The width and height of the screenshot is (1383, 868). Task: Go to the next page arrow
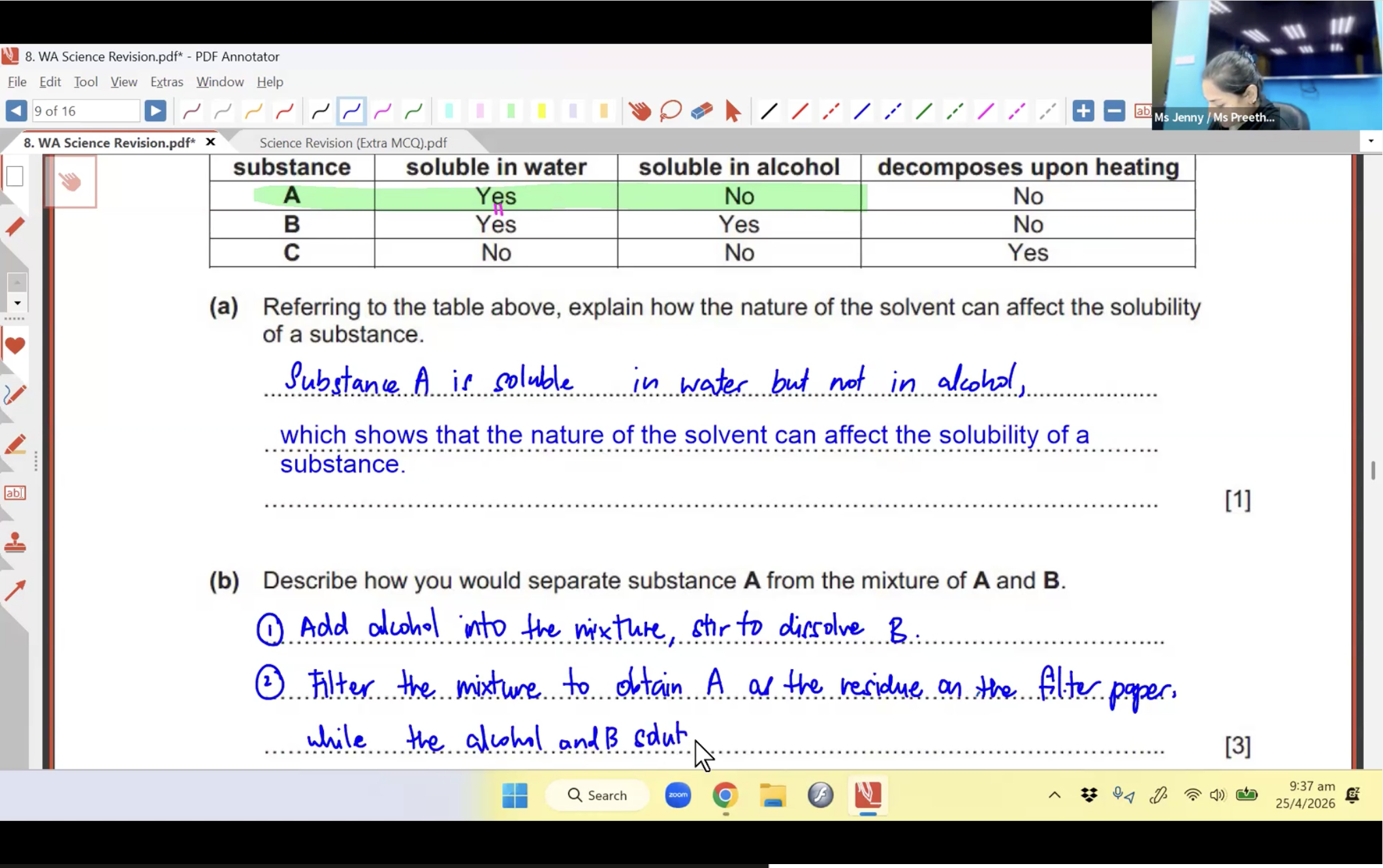click(x=155, y=111)
